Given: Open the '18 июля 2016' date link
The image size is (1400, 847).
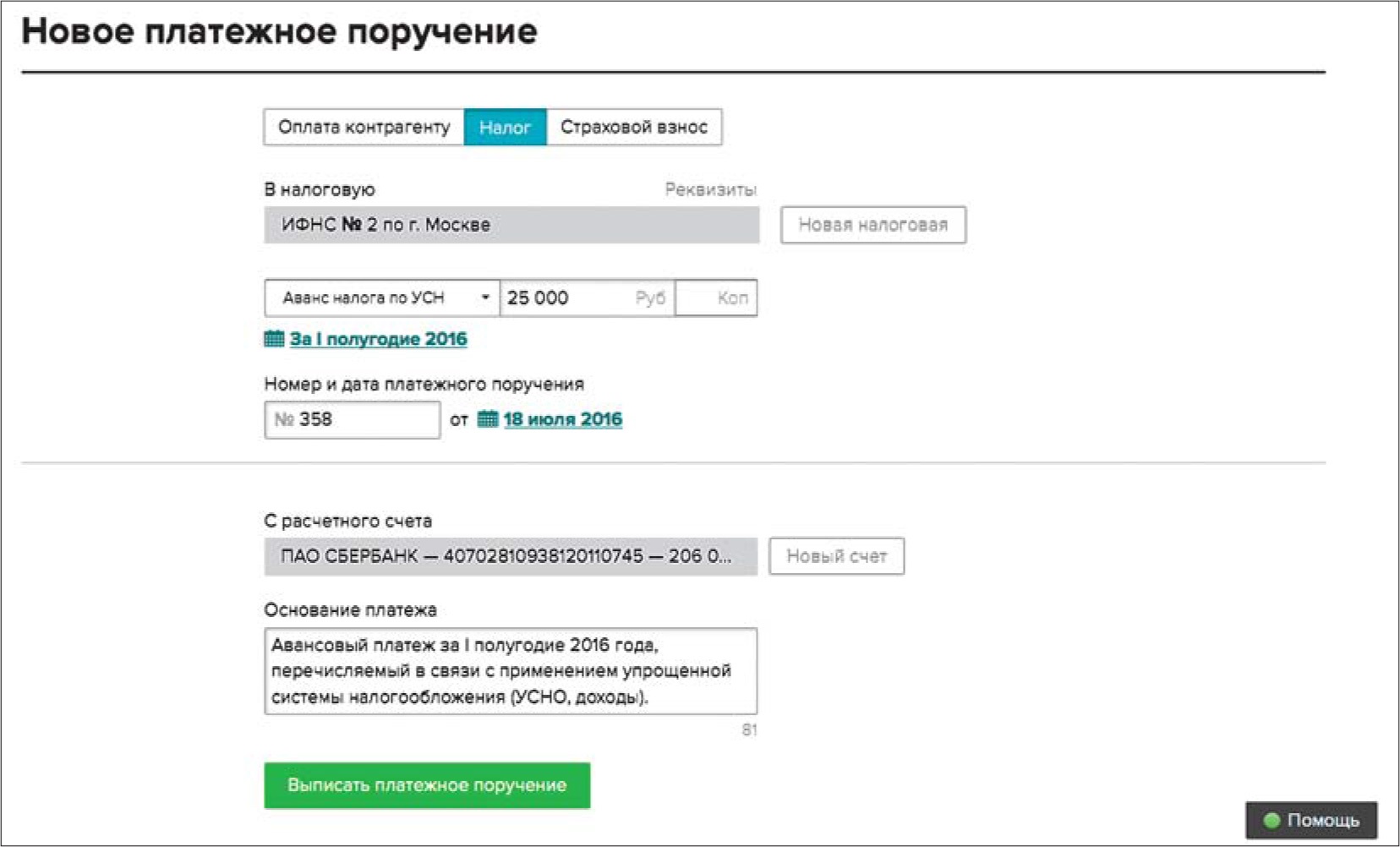Looking at the screenshot, I should pyautogui.click(x=563, y=418).
